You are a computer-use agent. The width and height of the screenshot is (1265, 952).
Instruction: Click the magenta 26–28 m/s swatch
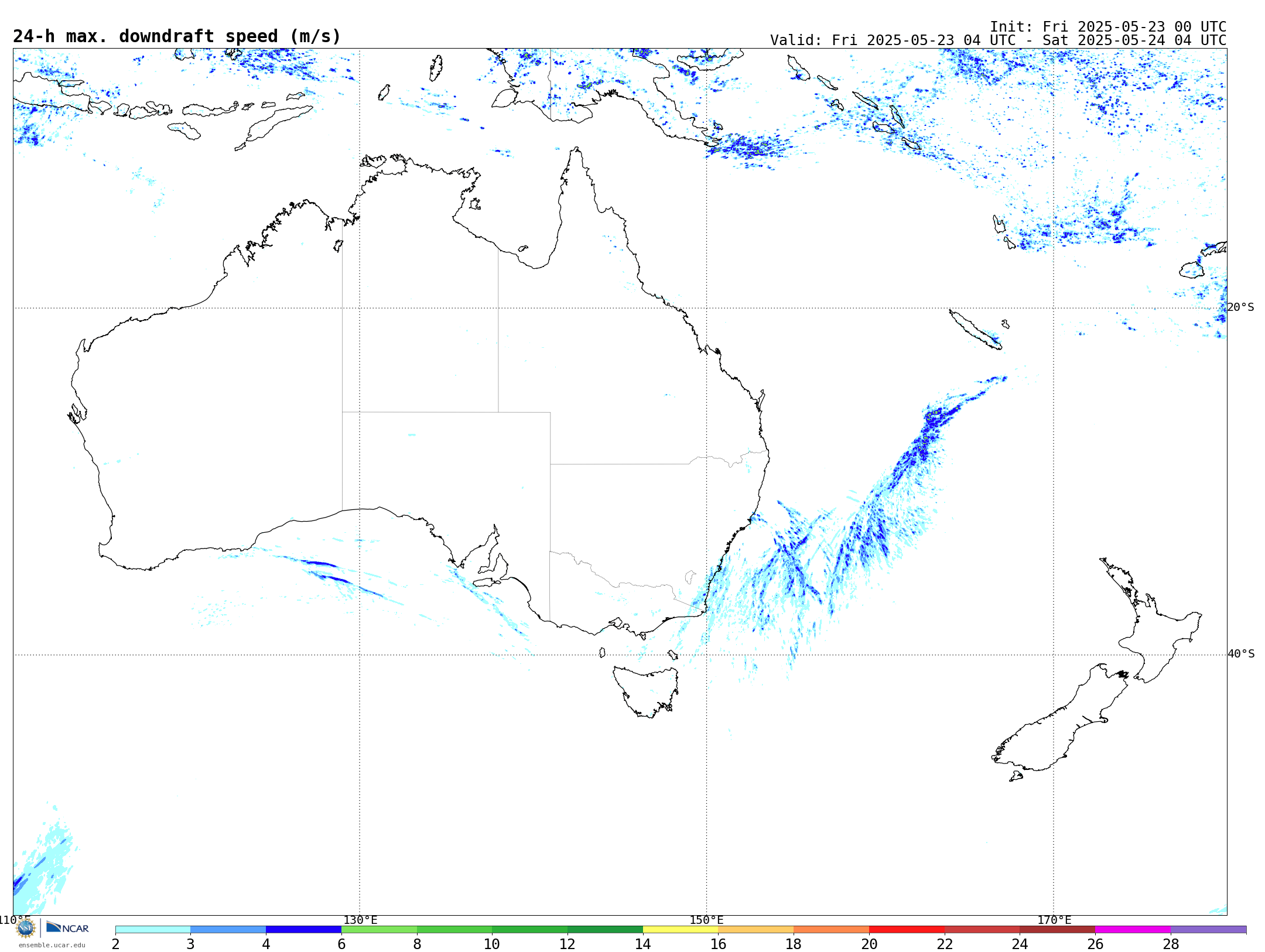pyautogui.click(x=1133, y=930)
